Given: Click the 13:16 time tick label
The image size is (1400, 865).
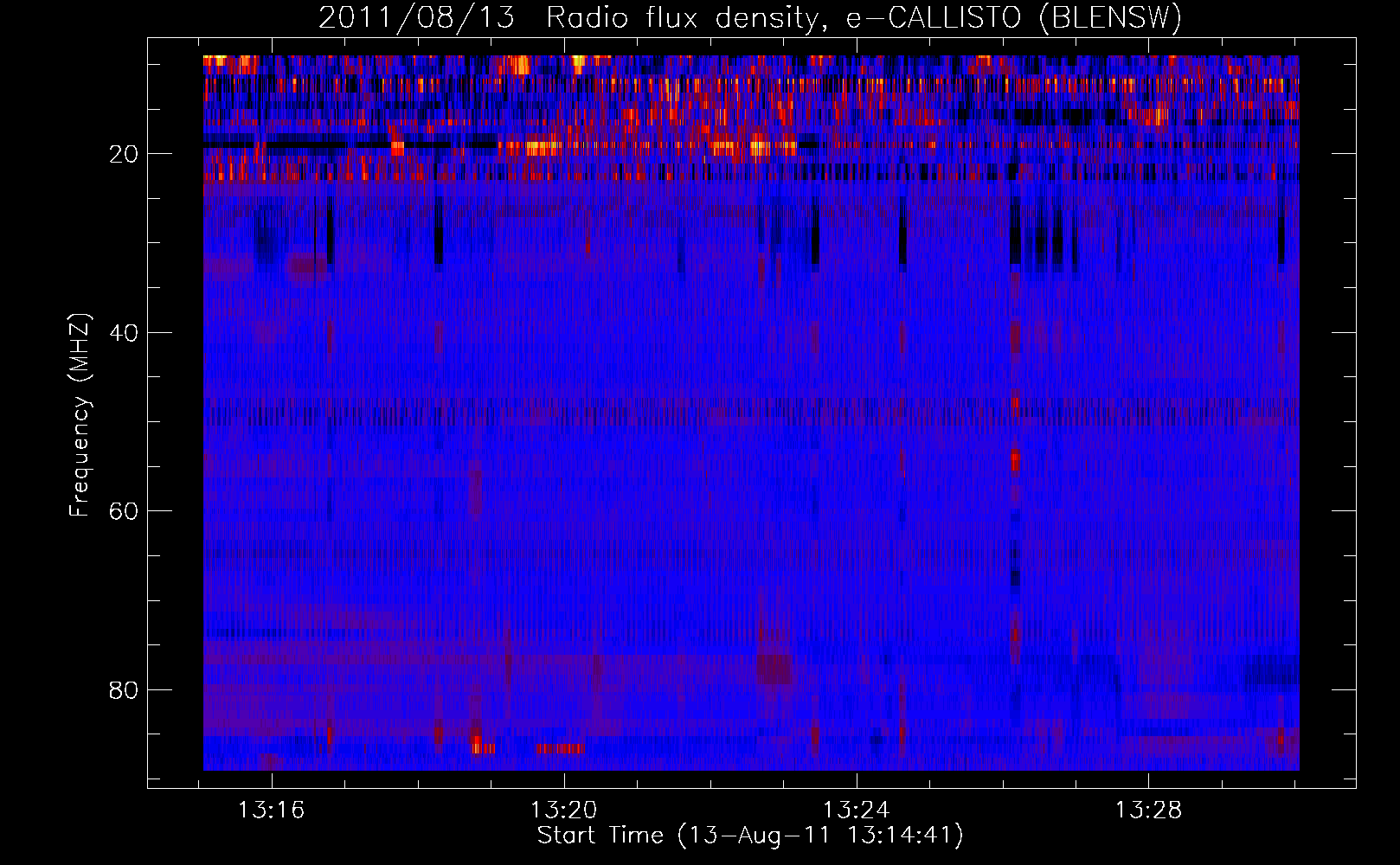Looking at the screenshot, I should click(272, 811).
